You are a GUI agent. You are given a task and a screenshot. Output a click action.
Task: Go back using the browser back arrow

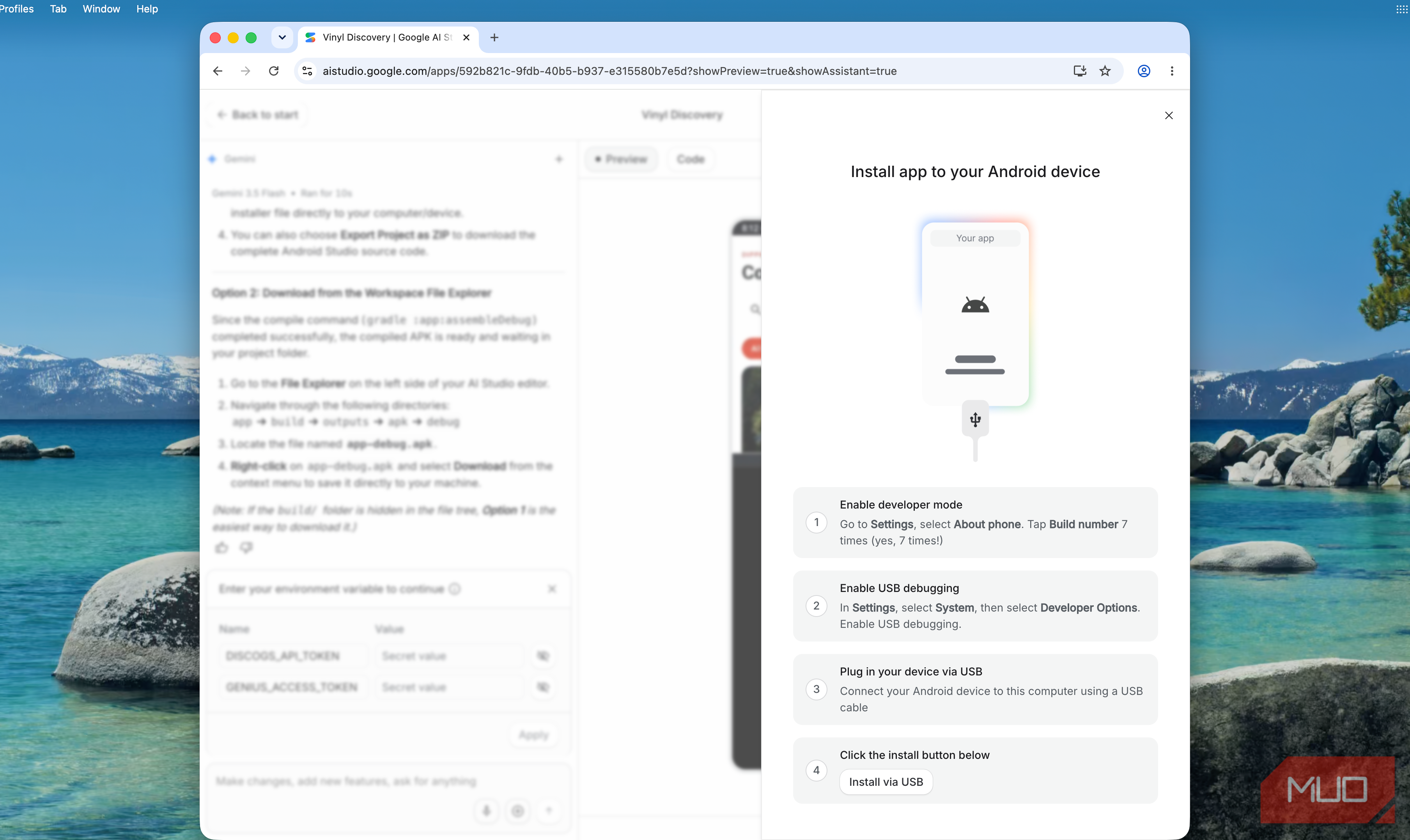[x=218, y=71]
